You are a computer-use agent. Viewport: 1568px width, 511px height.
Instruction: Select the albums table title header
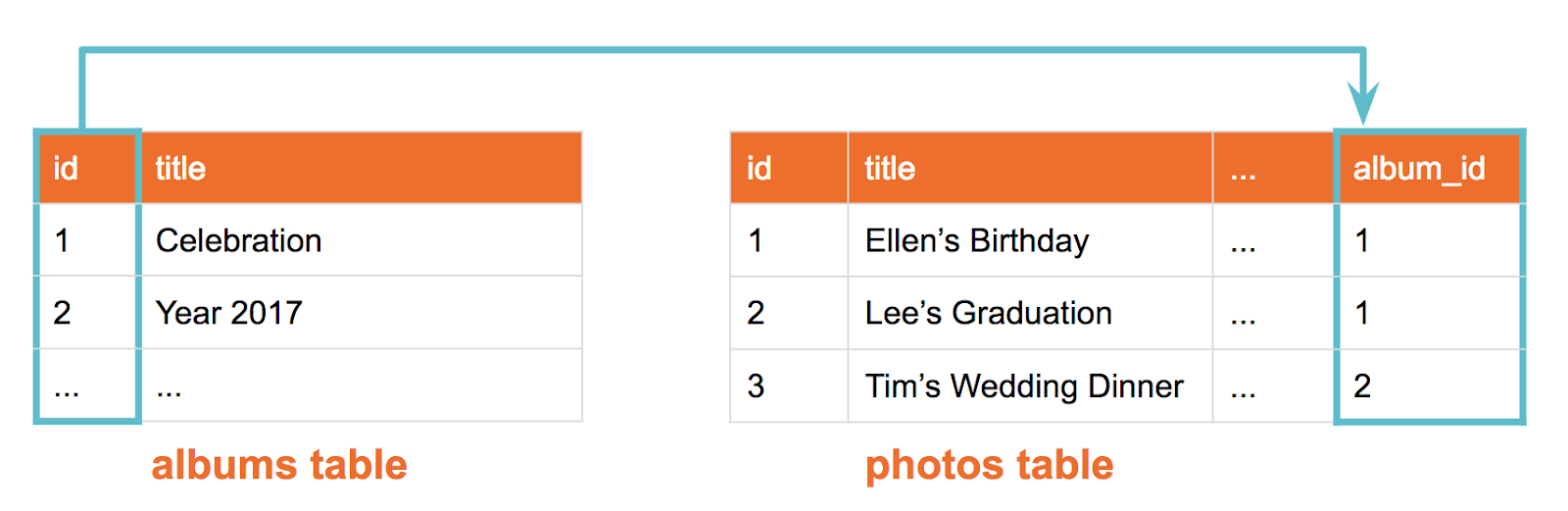tap(361, 168)
